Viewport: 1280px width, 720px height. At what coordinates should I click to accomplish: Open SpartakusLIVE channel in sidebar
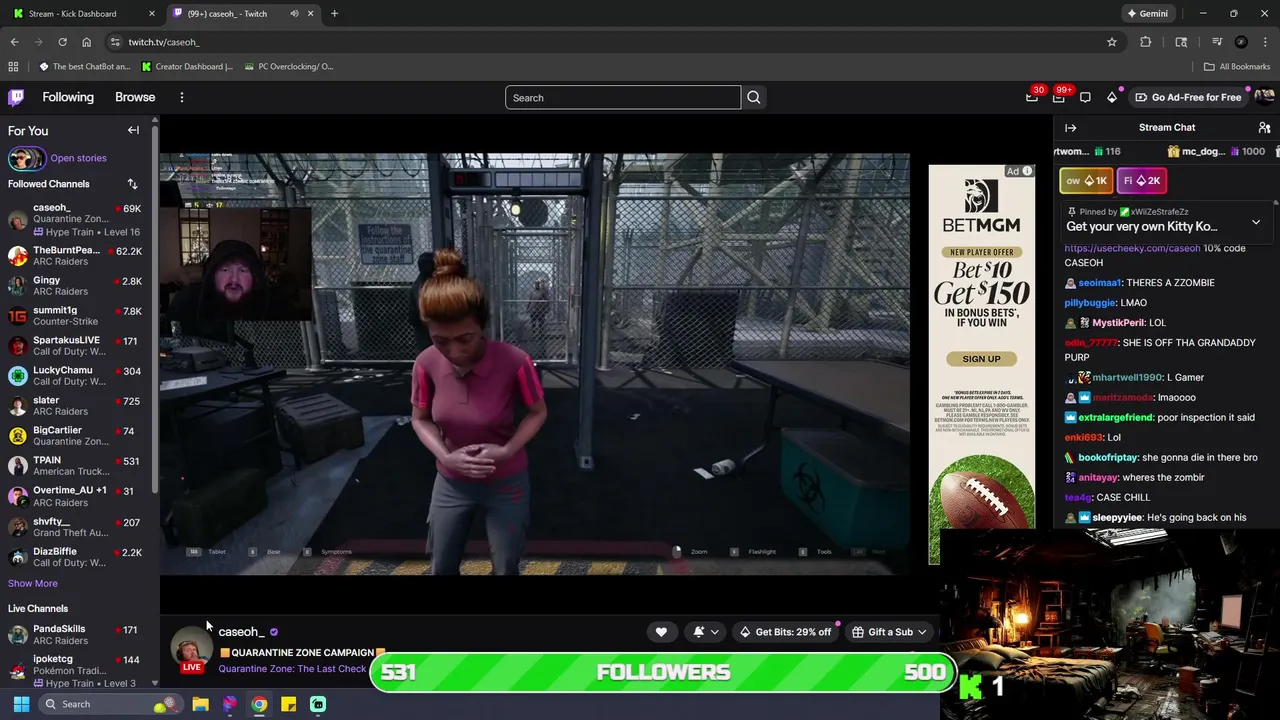[76, 345]
